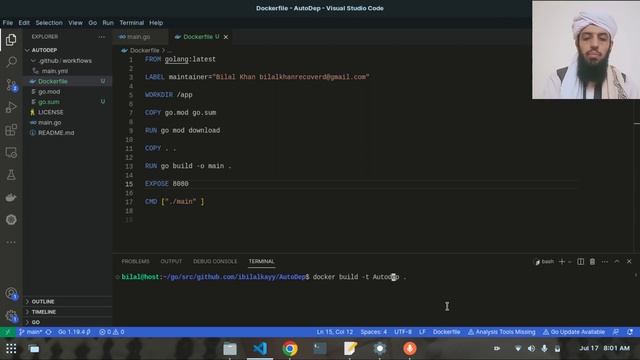Change language mode Dockerfile in status bar

coord(446,332)
